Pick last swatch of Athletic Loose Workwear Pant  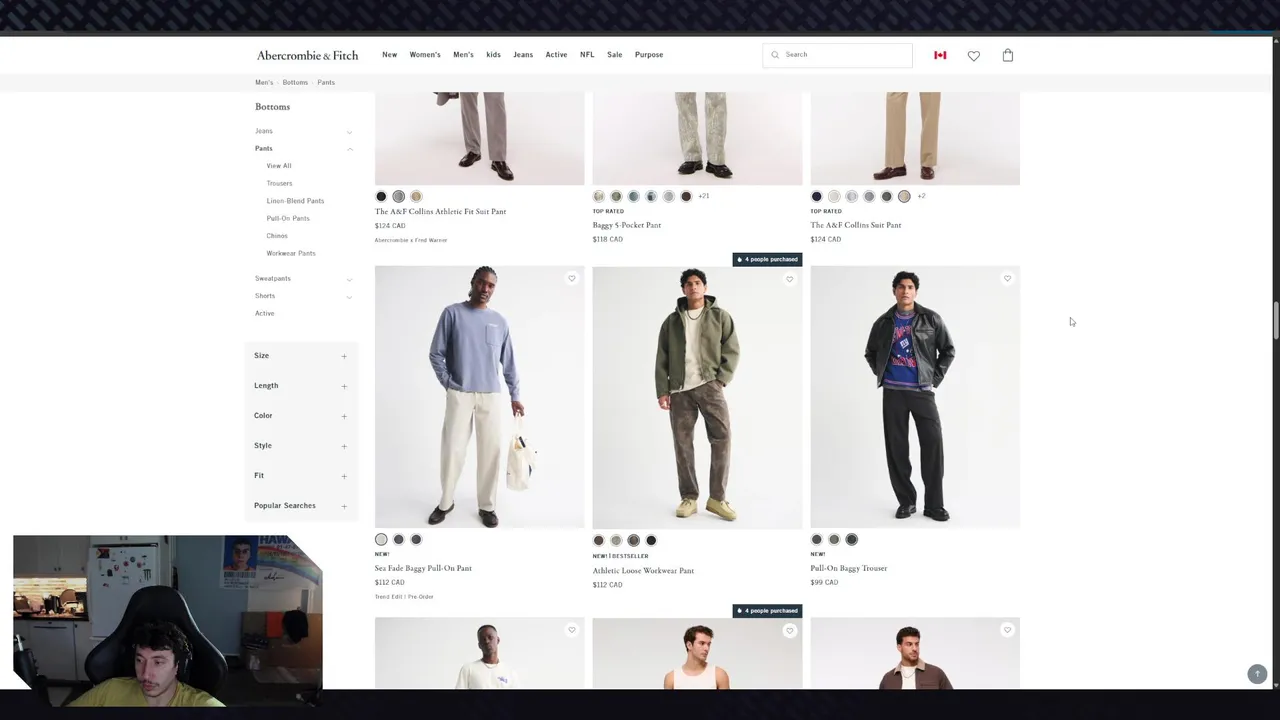651,540
